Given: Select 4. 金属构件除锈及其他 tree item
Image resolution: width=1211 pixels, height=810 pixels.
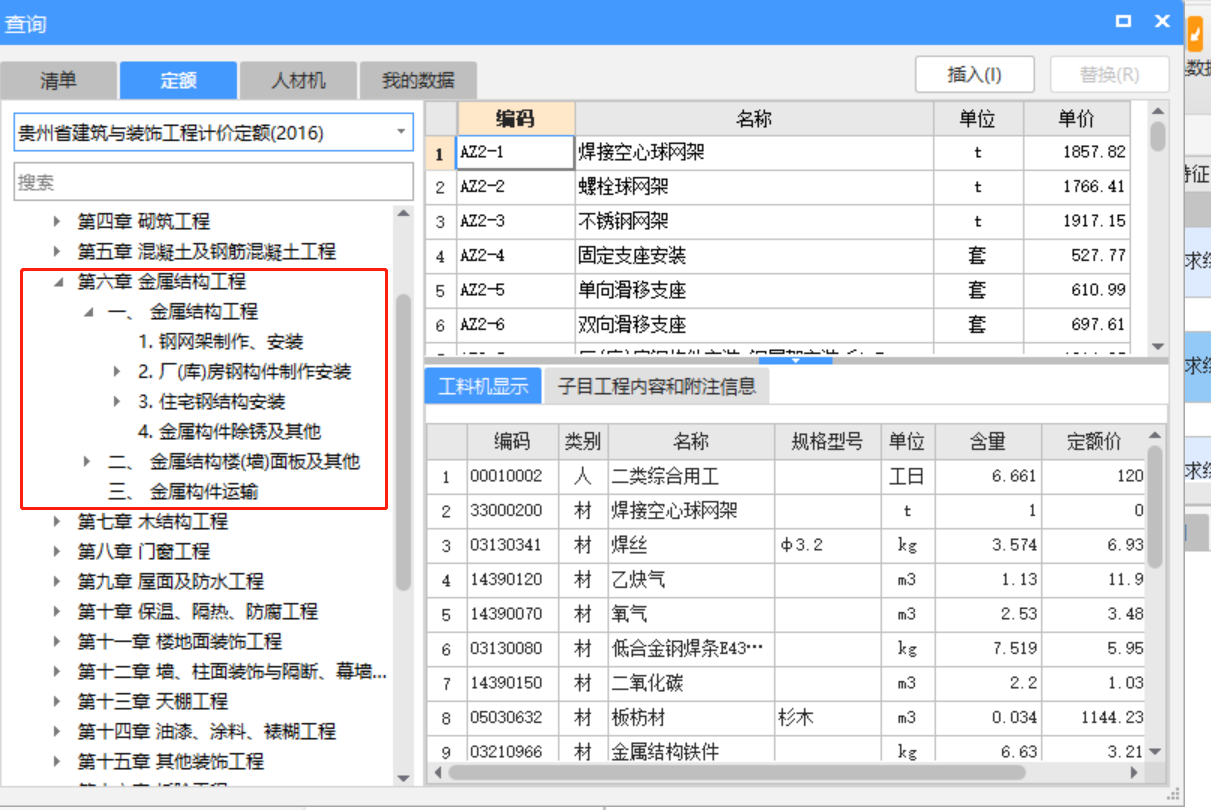Looking at the screenshot, I should click(x=230, y=432).
